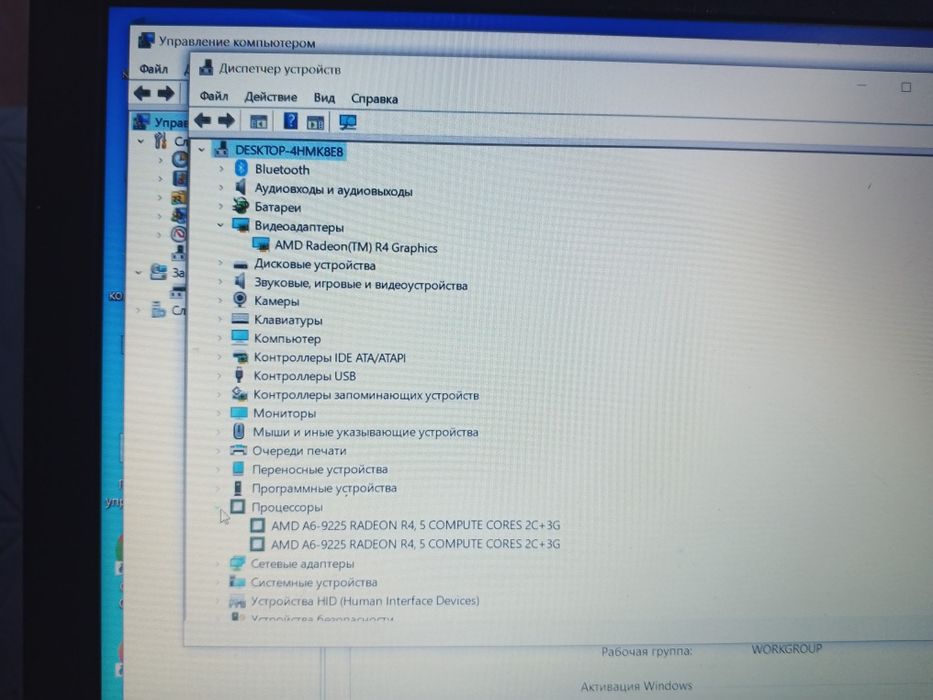
Task: Collapse the Видеоадаптеры category
Action: [x=220, y=225]
